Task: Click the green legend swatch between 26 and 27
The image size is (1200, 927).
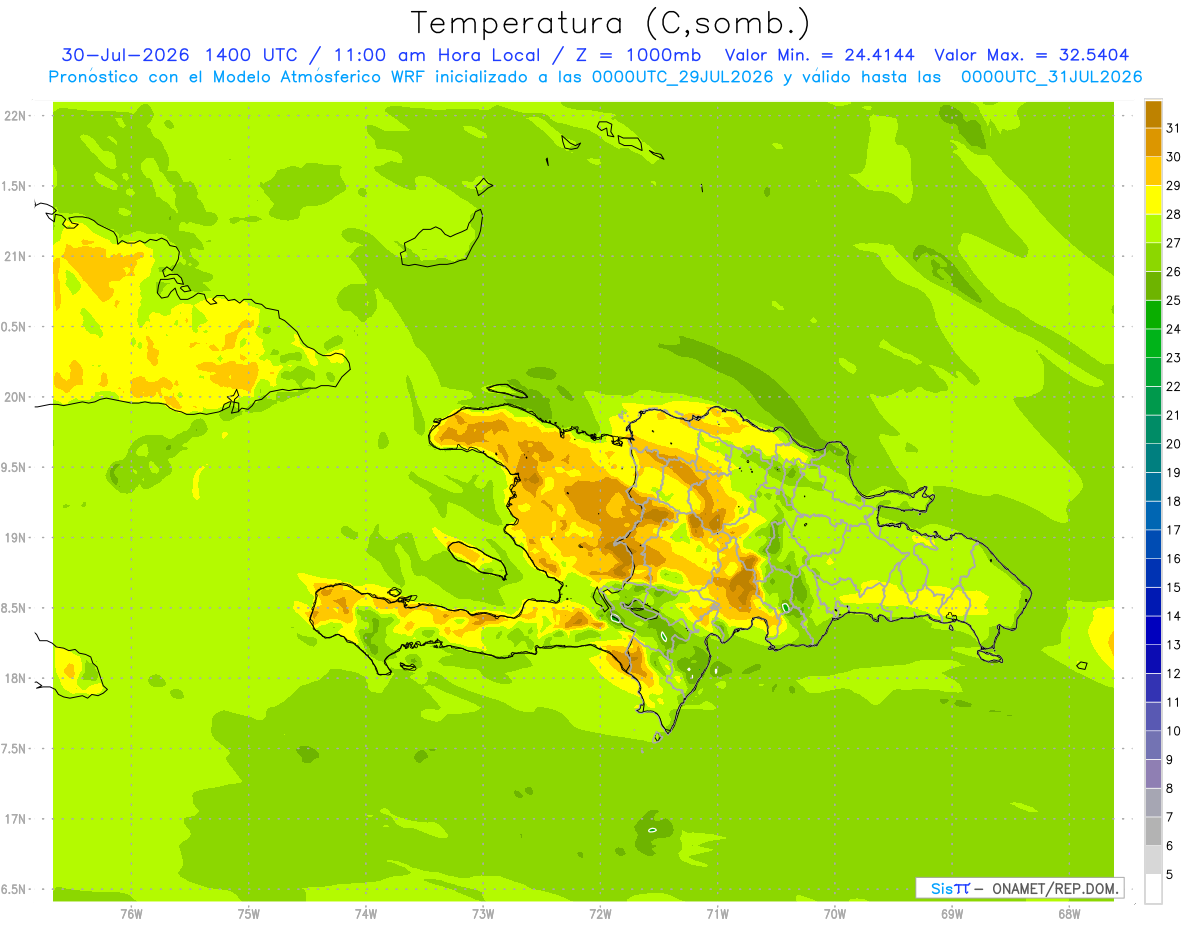Action: point(1153,257)
